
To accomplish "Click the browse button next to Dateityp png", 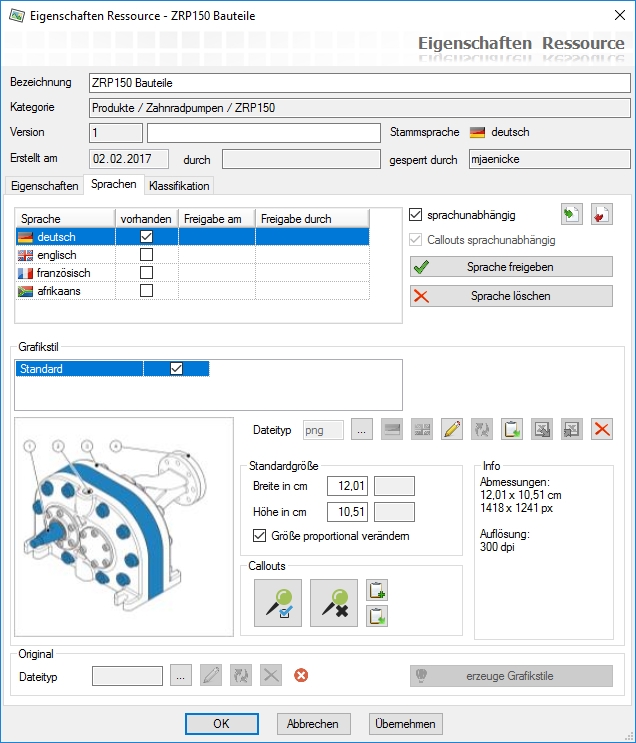I will [362, 429].
